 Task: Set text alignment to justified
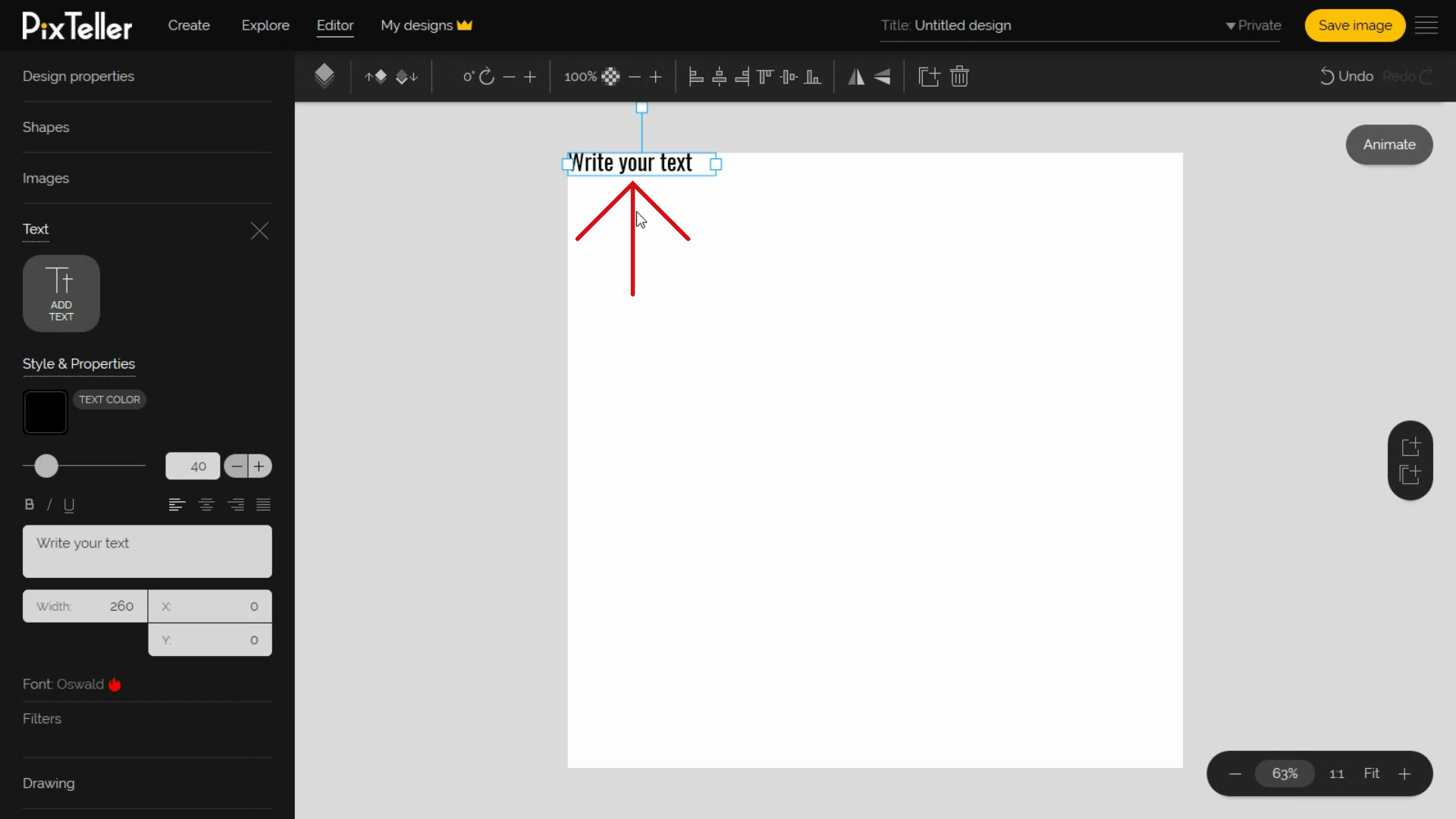pos(263,505)
